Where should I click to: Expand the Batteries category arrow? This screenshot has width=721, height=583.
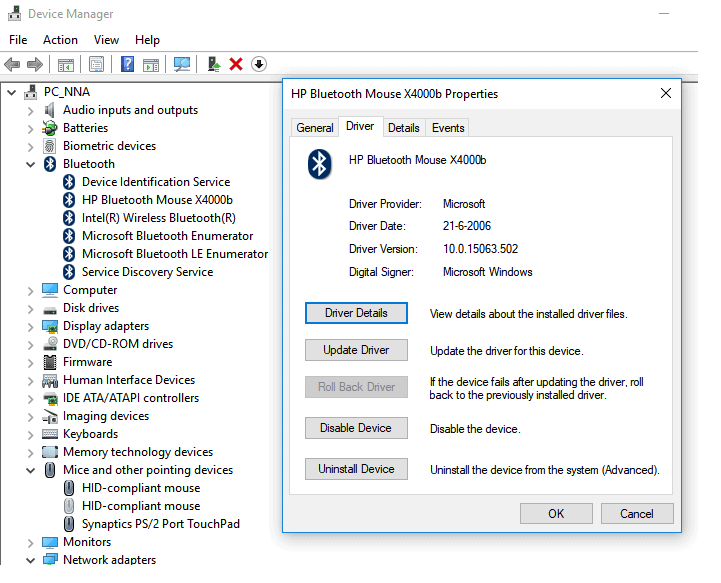point(30,129)
